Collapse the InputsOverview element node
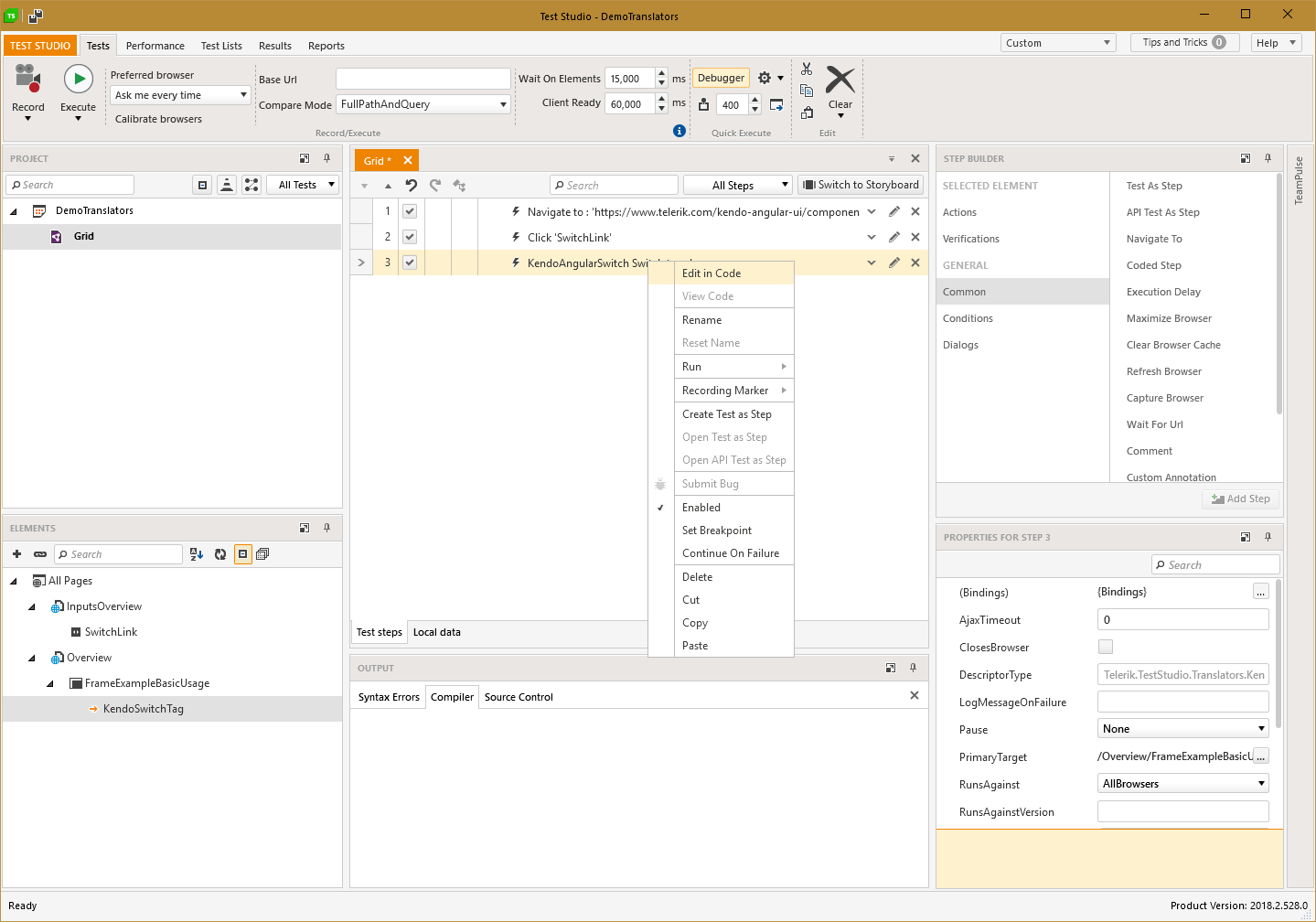 [32, 606]
